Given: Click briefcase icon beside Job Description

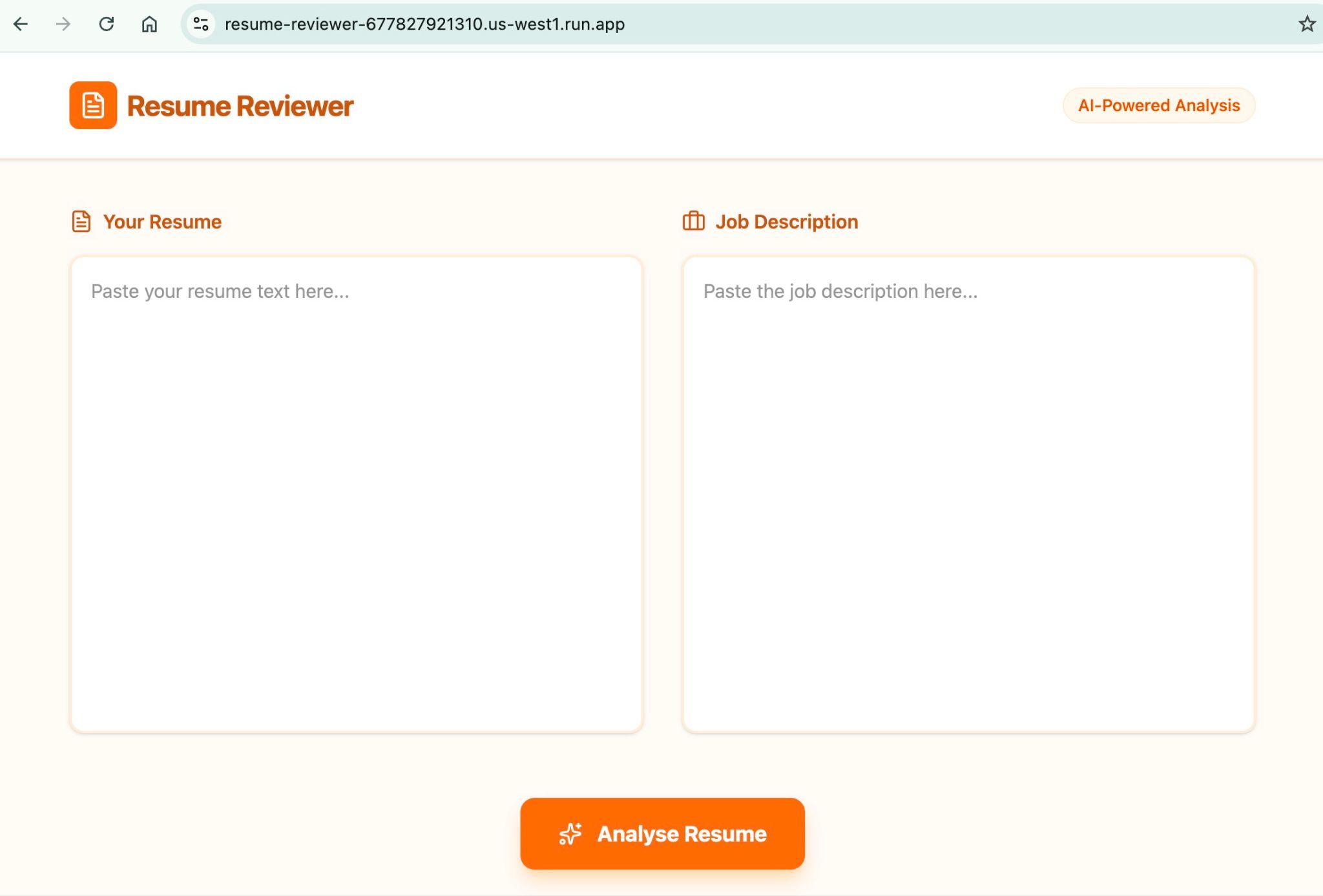Looking at the screenshot, I should coord(693,222).
